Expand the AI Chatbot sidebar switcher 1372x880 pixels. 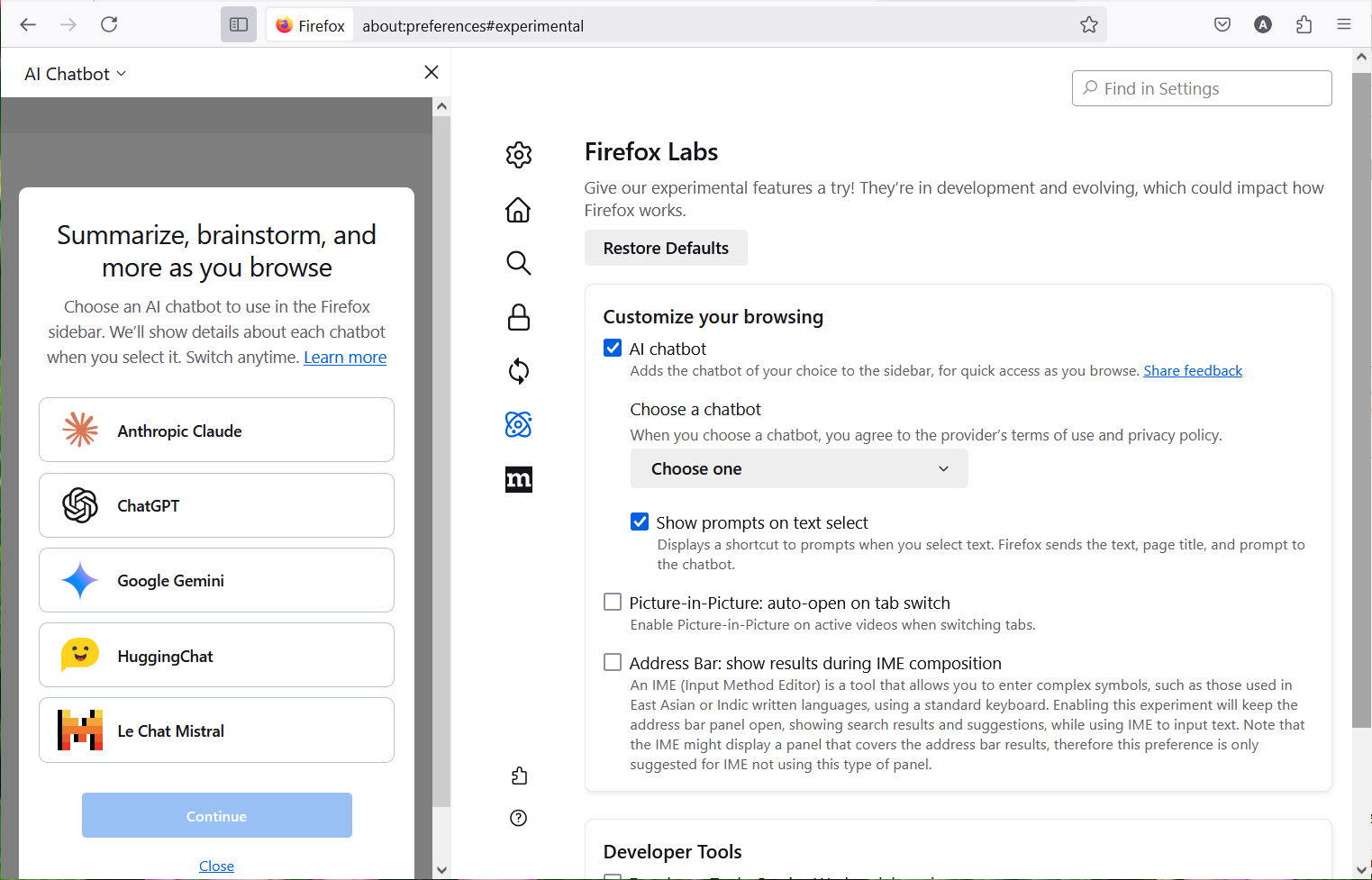[76, 74]
